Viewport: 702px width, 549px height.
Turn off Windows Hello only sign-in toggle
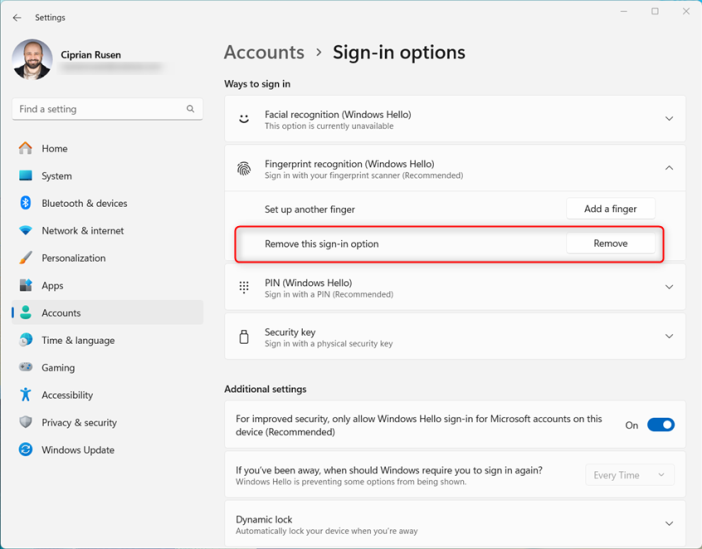[661, 425]
